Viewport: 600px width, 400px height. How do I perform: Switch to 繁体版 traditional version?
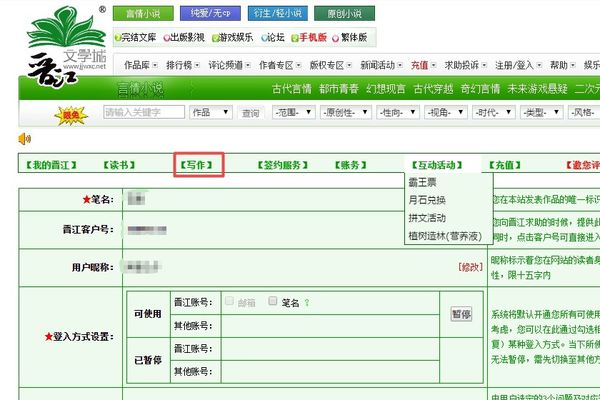point(350,38)
